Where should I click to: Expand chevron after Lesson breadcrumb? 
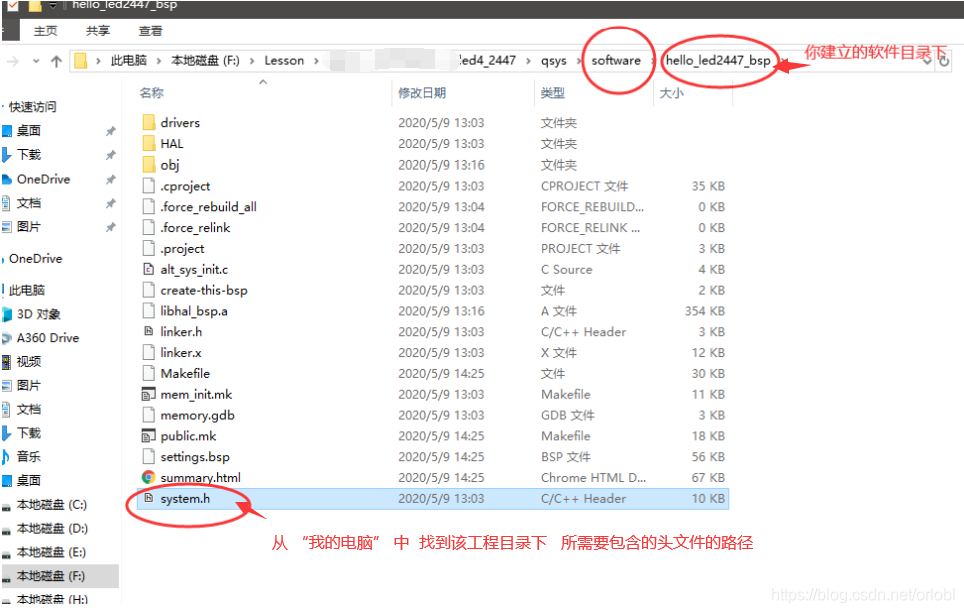(317, 61)
